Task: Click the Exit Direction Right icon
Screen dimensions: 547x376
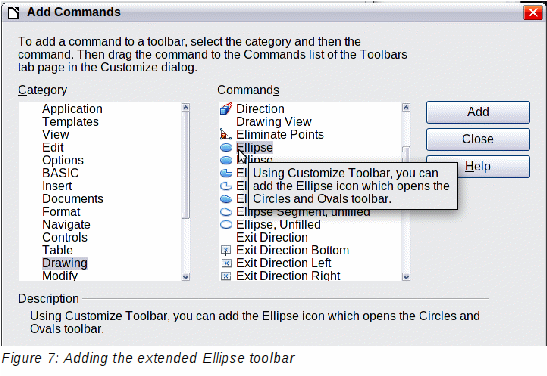Action: click(226, 276)
